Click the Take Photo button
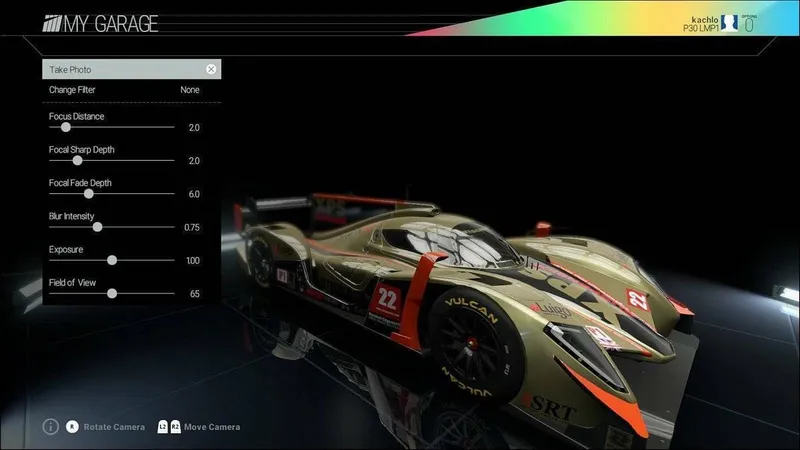Screen dimensions: 800x450 click(x=132, y=69)
